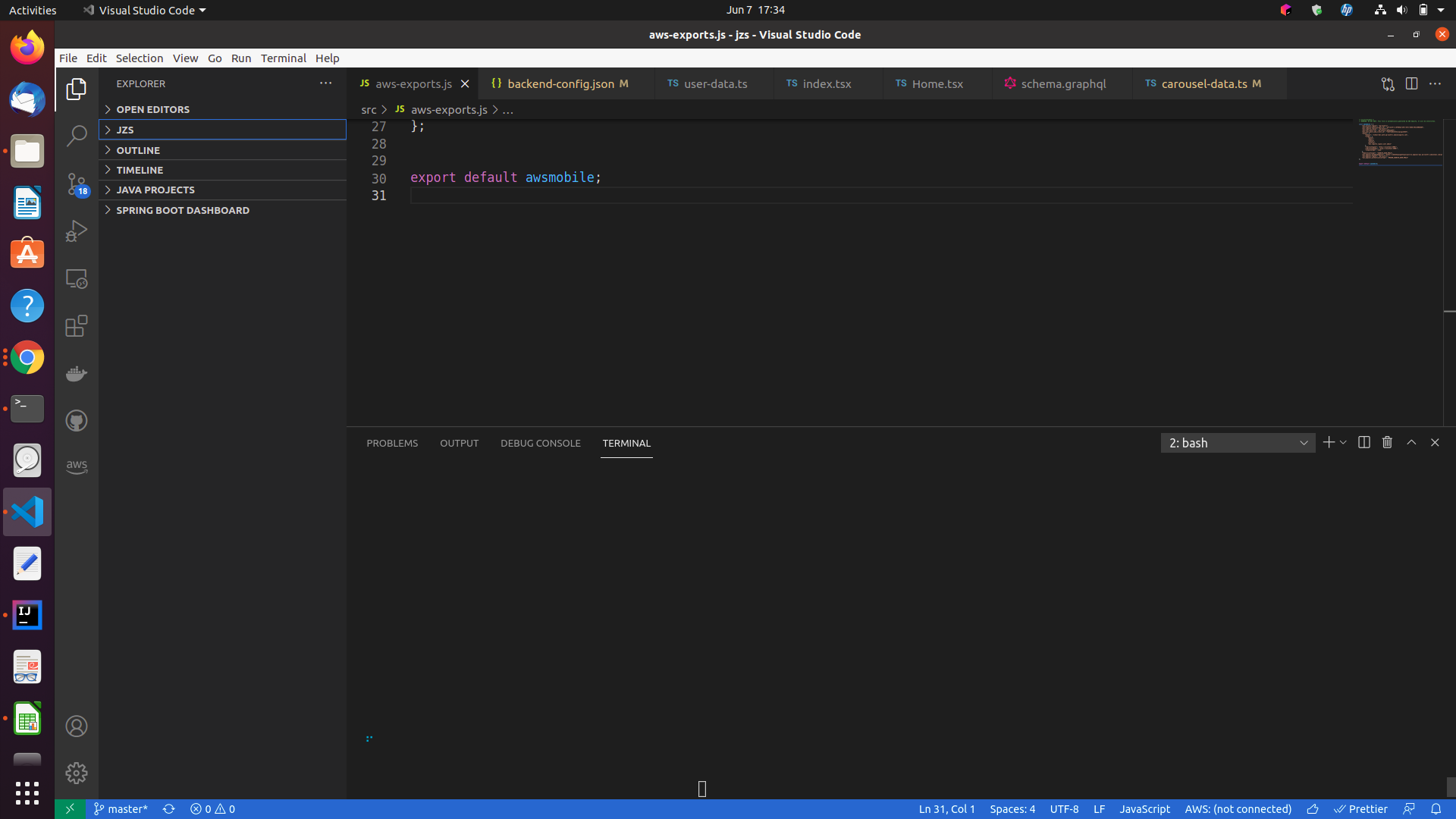This screenshot has width=1456, height=819.
Task: Kill the active terminal with the trash icon
Action: 1386,442
